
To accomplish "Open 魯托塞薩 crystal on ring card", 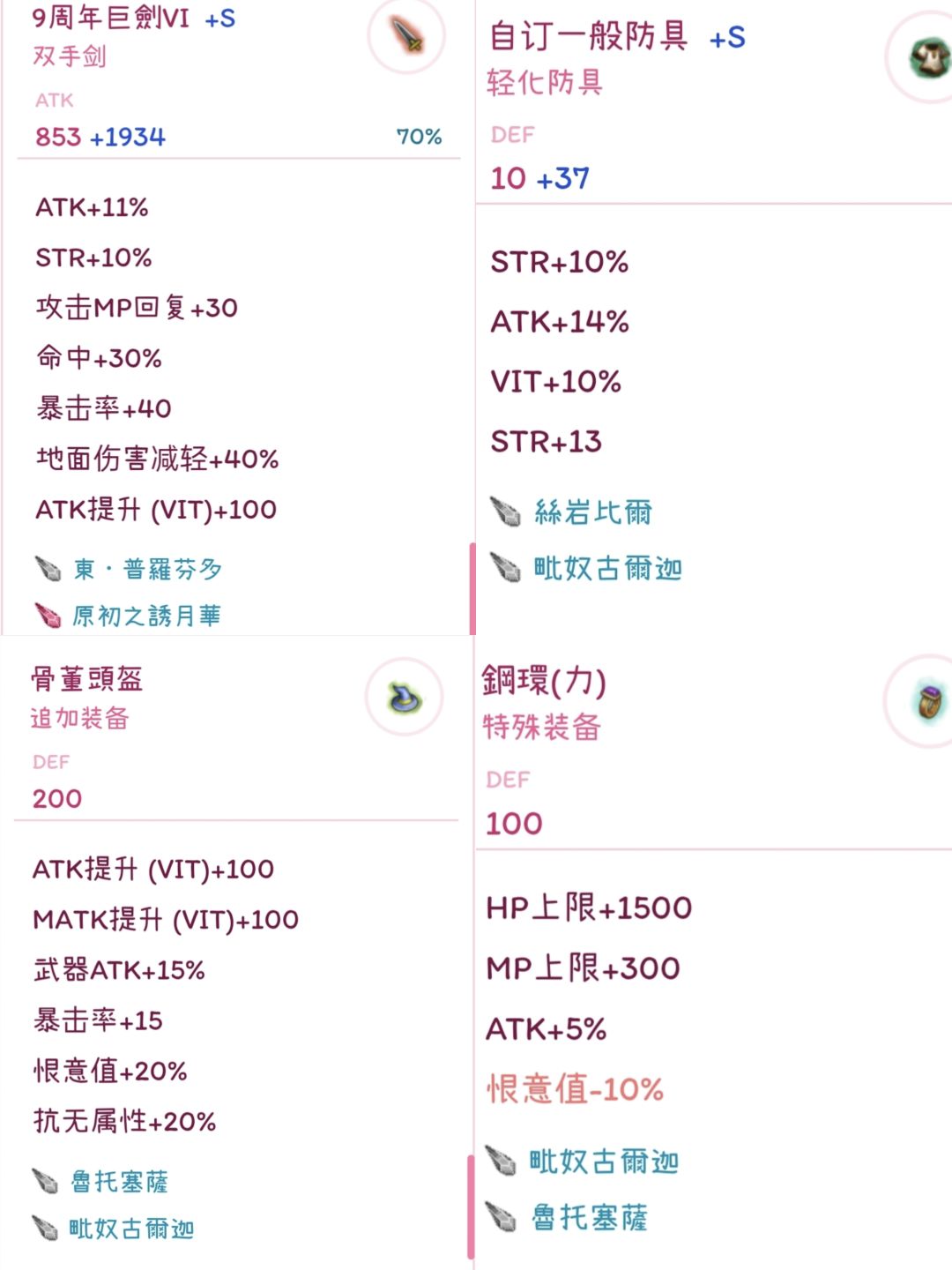I will coord(589,1218).
